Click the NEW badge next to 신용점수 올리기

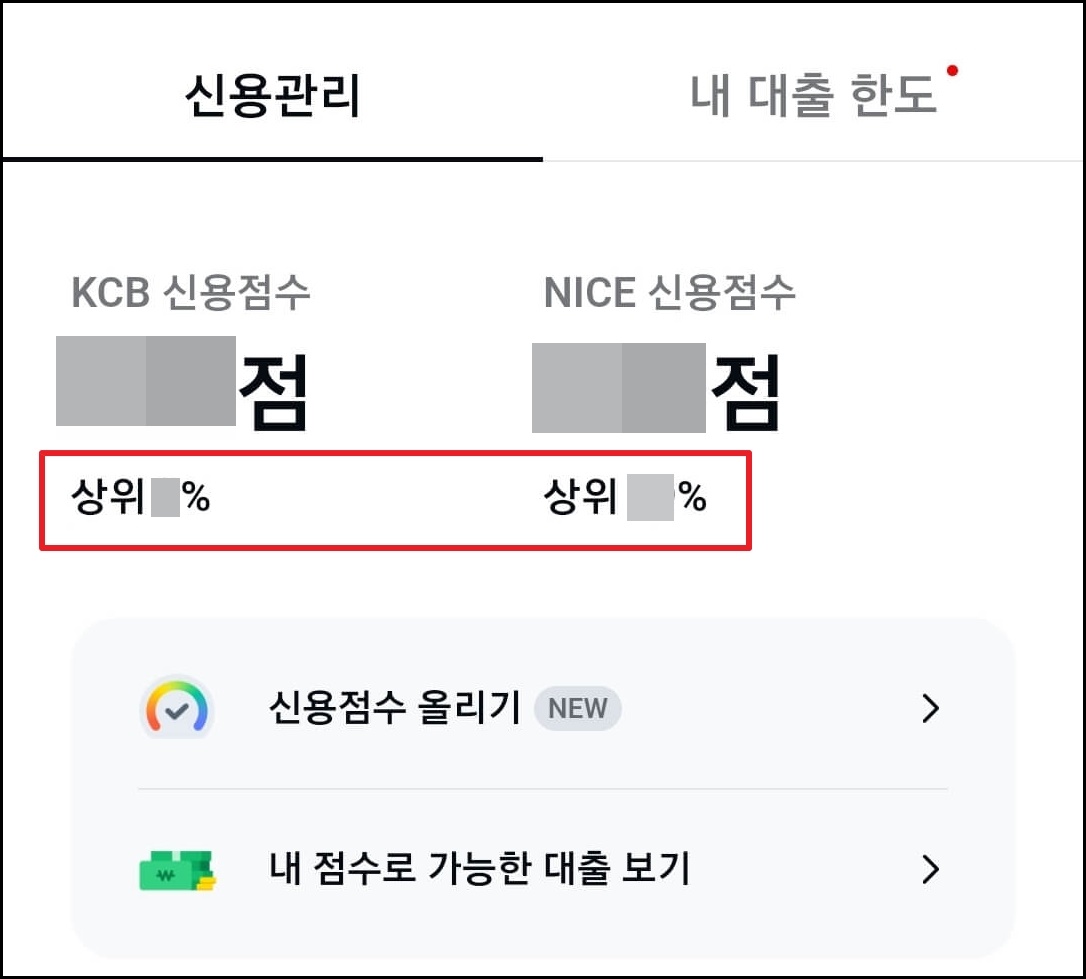pyautogui.click(x=578, y=709)
